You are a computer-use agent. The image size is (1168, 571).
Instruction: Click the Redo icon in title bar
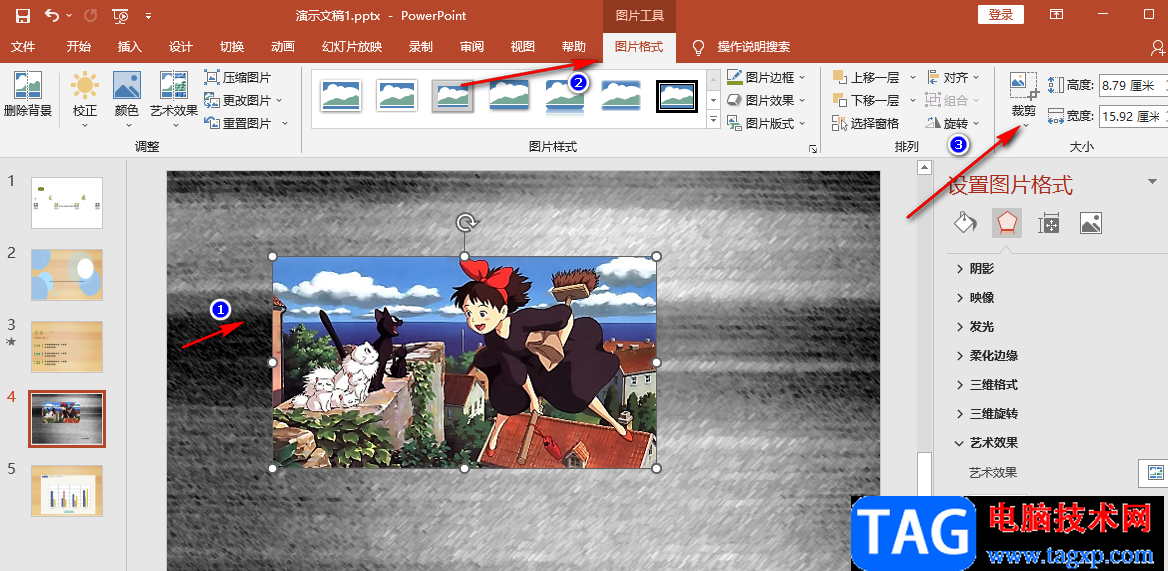[91, 15]
